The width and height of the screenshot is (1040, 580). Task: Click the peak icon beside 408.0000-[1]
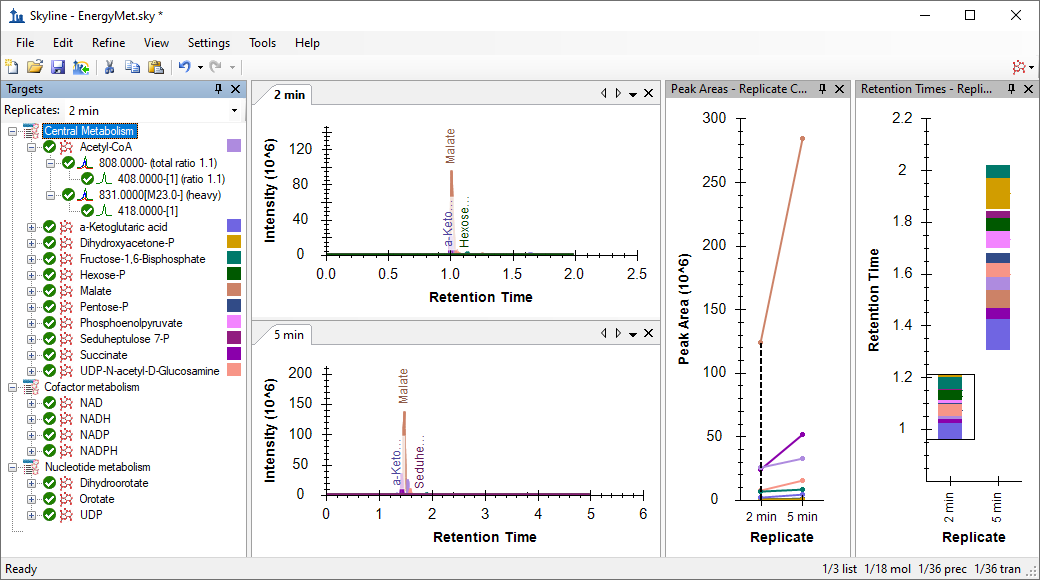pos(105,179)
